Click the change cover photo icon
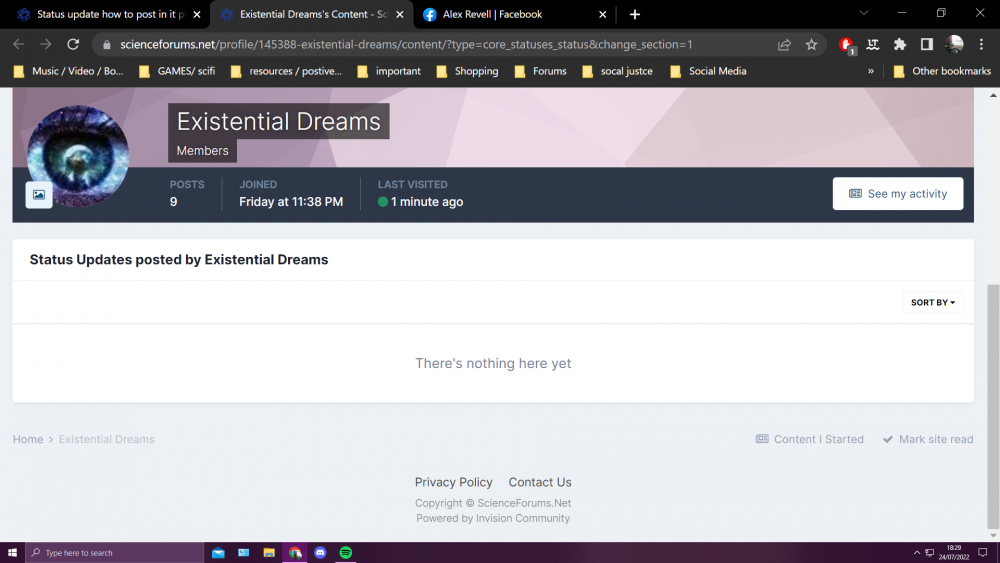 click(39, 194)
